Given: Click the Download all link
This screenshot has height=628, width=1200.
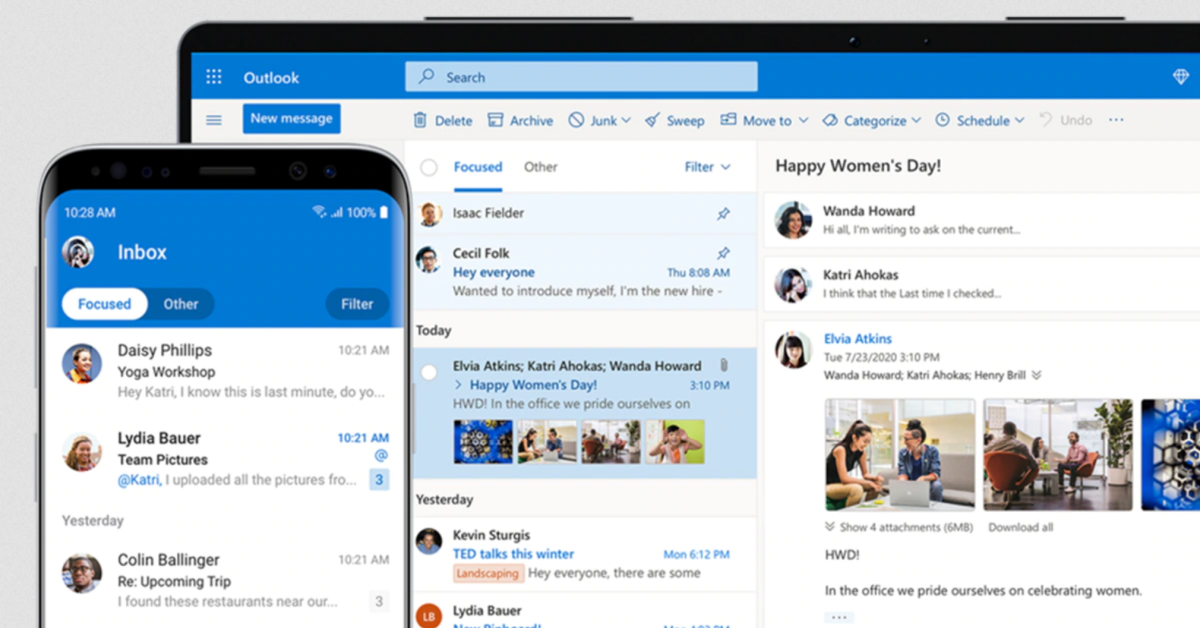Looking at the screenshot, I should click(x=1020, y=528).
